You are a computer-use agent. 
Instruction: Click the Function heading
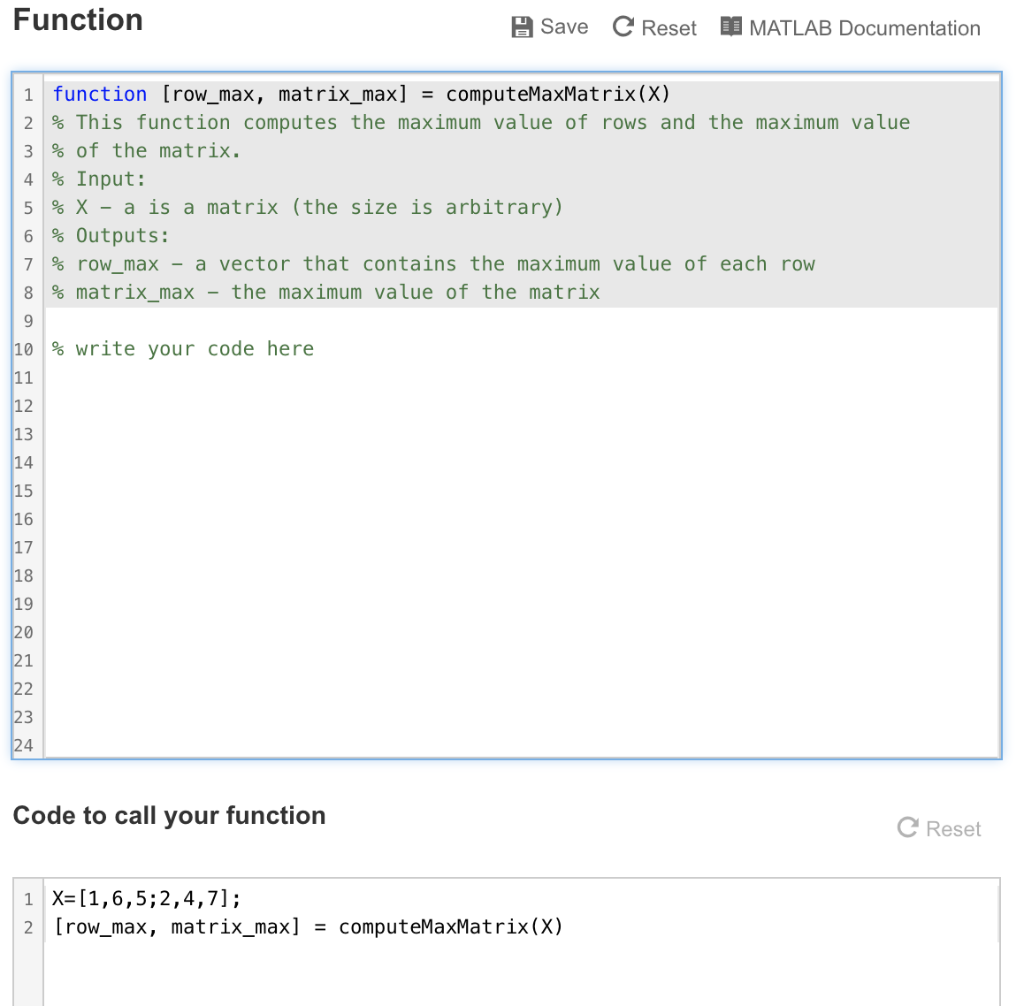point(78,20)
